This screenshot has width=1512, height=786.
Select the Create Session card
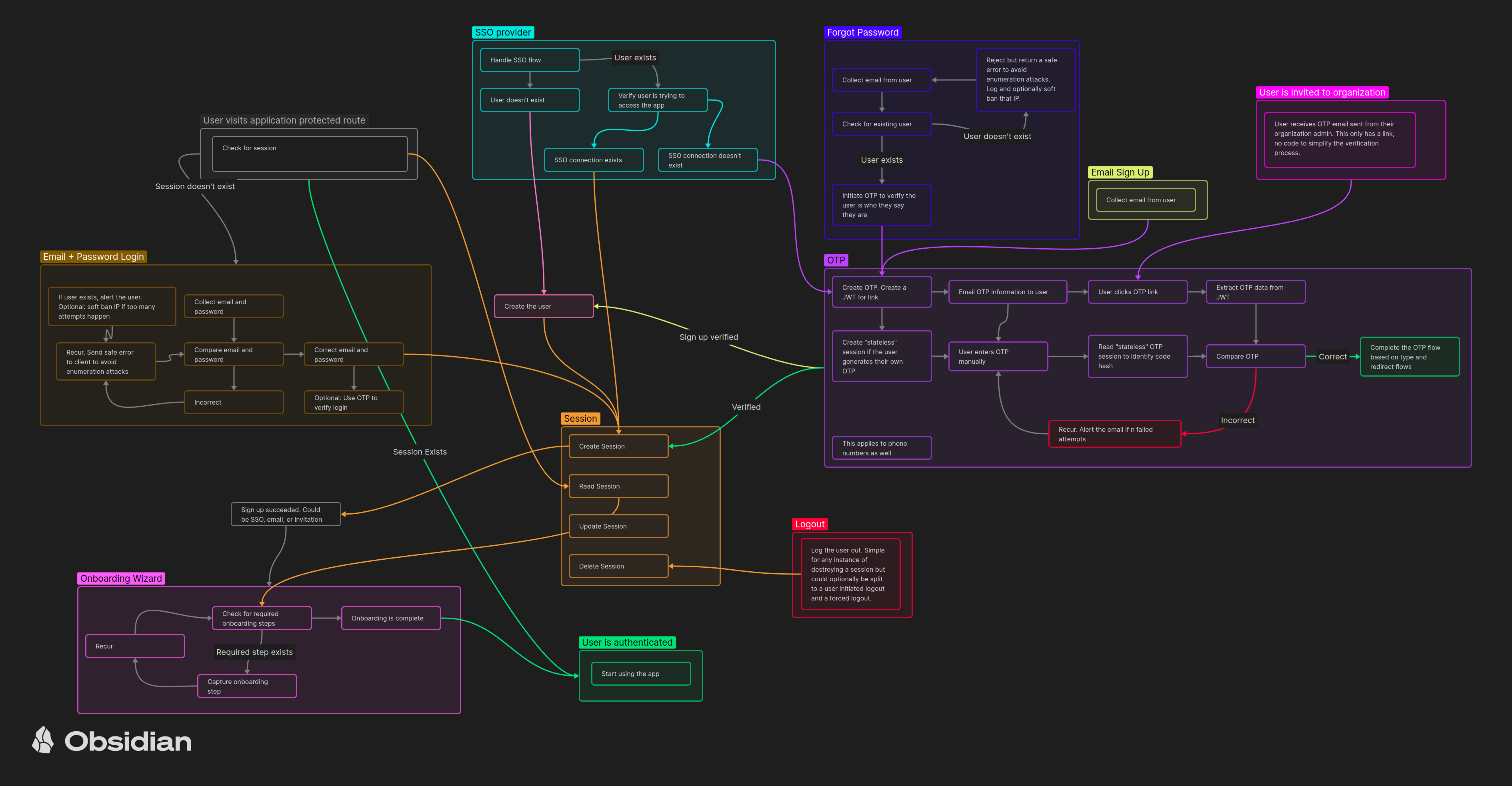(618, 446)
